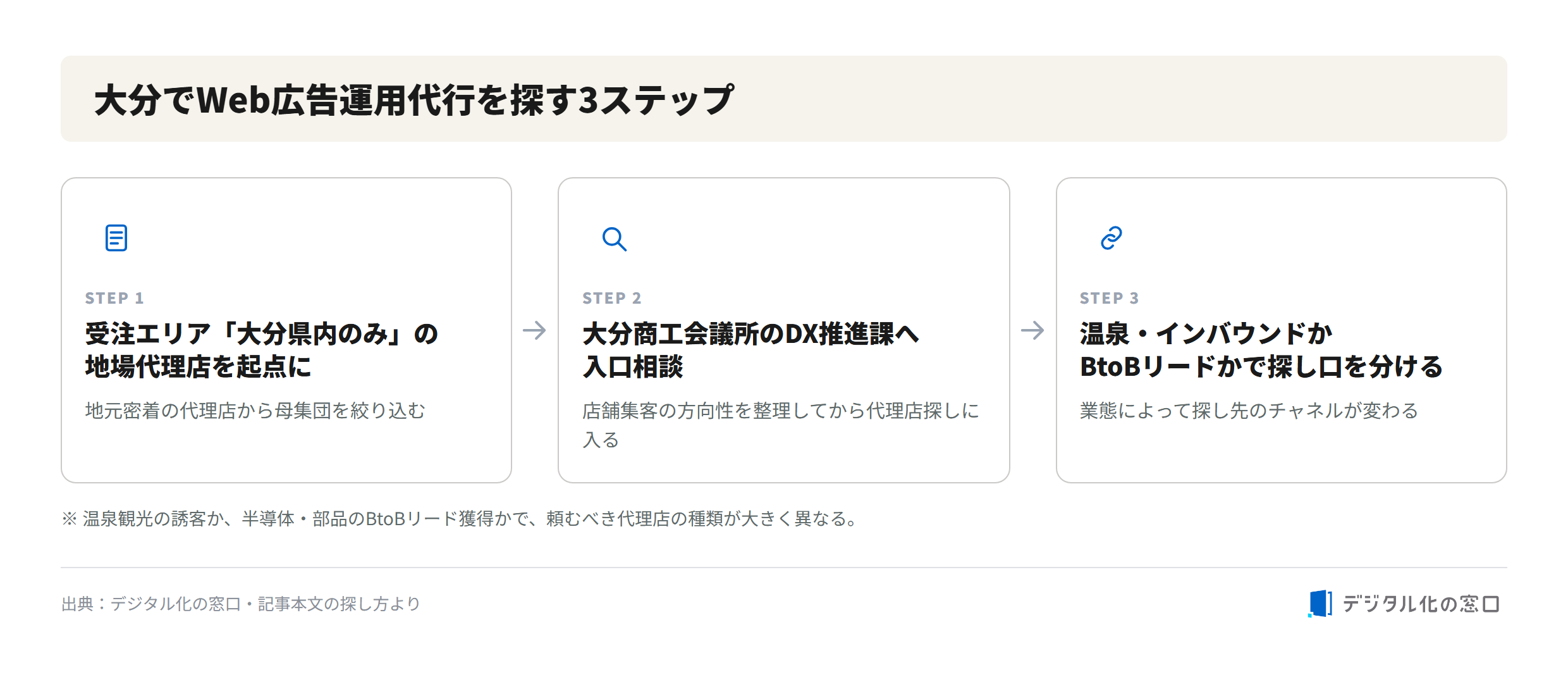Select the STEP 2 label
The height and width of the screenshot is (677, 1568).
pos(612,298)
